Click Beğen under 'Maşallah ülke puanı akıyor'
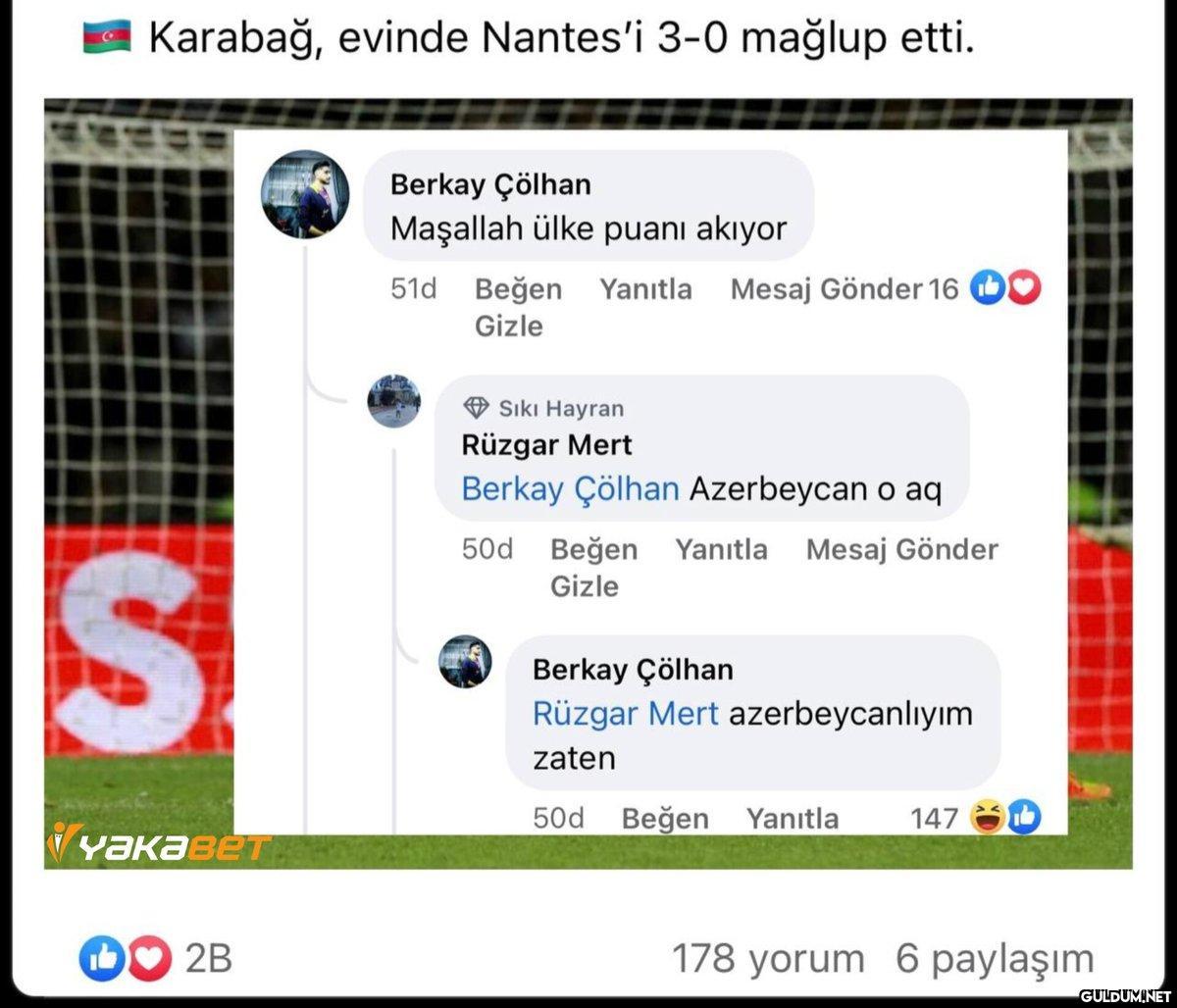Viewport: 1177px width, 1008px height. 518,289
